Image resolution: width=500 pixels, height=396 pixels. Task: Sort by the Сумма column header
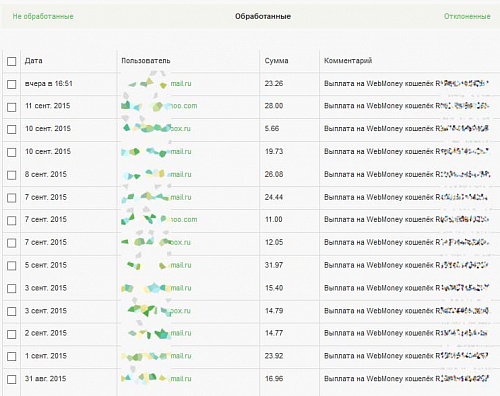pyautogui.click(x=276, y=61)
